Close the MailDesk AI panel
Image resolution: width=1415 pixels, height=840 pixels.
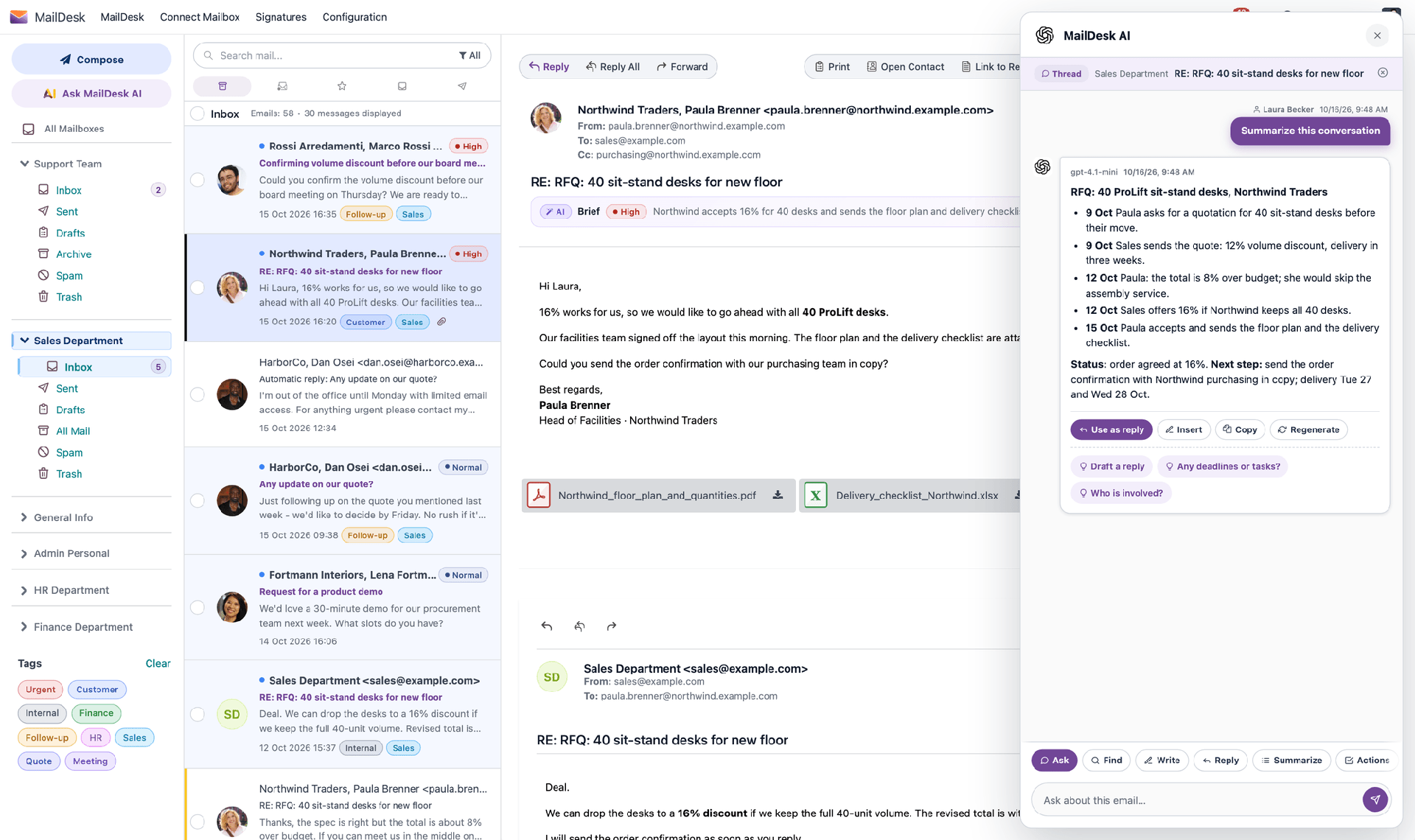pyautogui.click(x=1377, y=35)
